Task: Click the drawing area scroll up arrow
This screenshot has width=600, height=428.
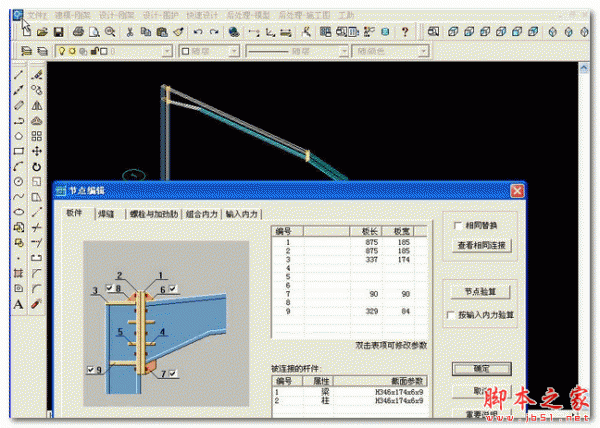Action: [x=584, y=68]
